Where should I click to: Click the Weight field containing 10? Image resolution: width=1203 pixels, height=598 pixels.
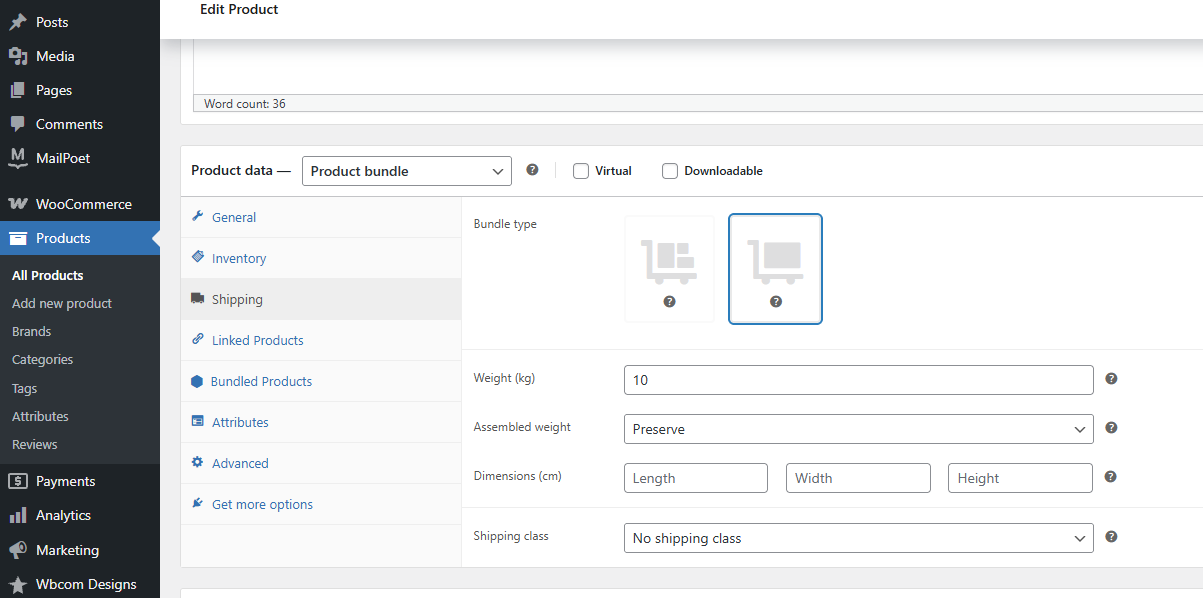tap(858, 379)
